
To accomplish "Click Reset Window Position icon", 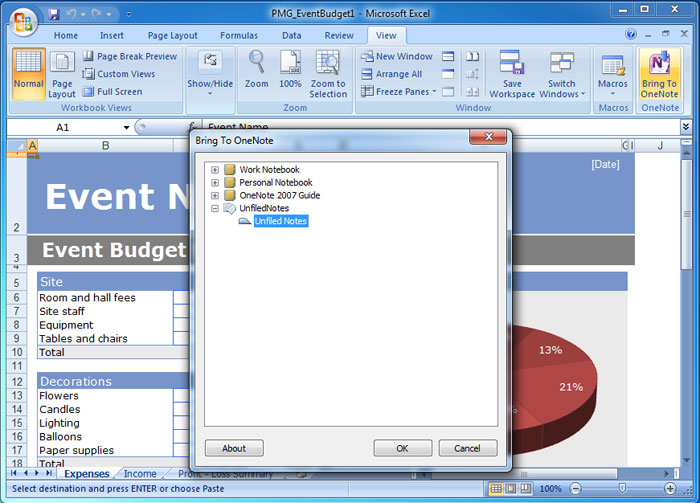I will pyautogui.click(x=472, y=91).
